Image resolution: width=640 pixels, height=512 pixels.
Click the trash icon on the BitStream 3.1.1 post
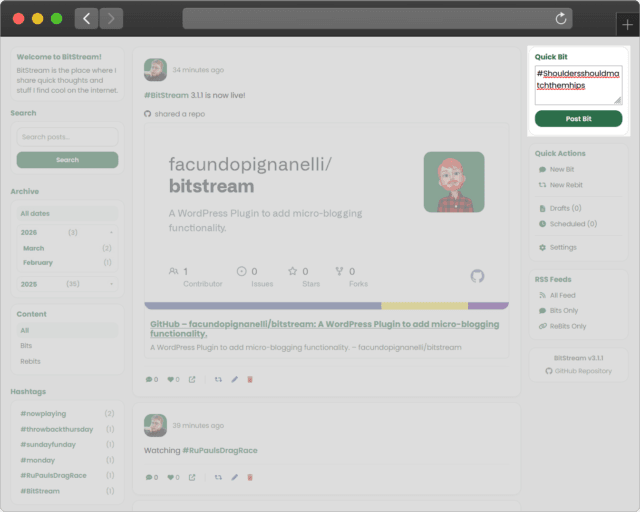click(x=250, y=379)
